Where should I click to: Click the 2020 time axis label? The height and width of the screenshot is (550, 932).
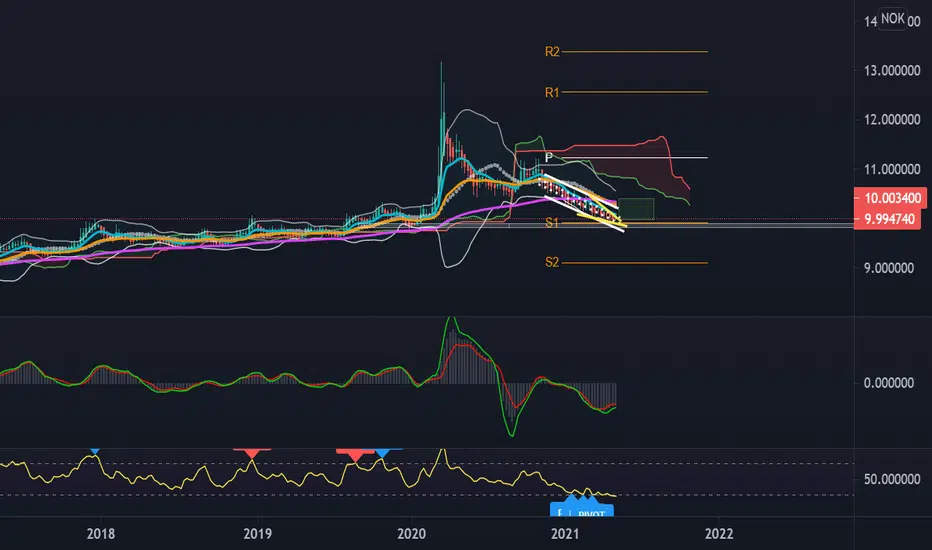[x=411, y=534]
